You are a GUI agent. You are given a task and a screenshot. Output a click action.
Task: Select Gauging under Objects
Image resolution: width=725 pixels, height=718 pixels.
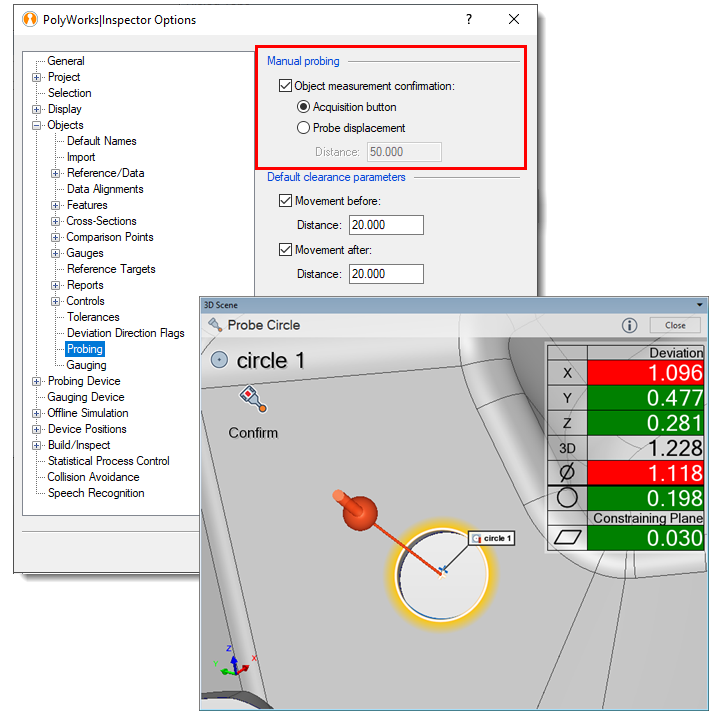click(x=86, y=365)
